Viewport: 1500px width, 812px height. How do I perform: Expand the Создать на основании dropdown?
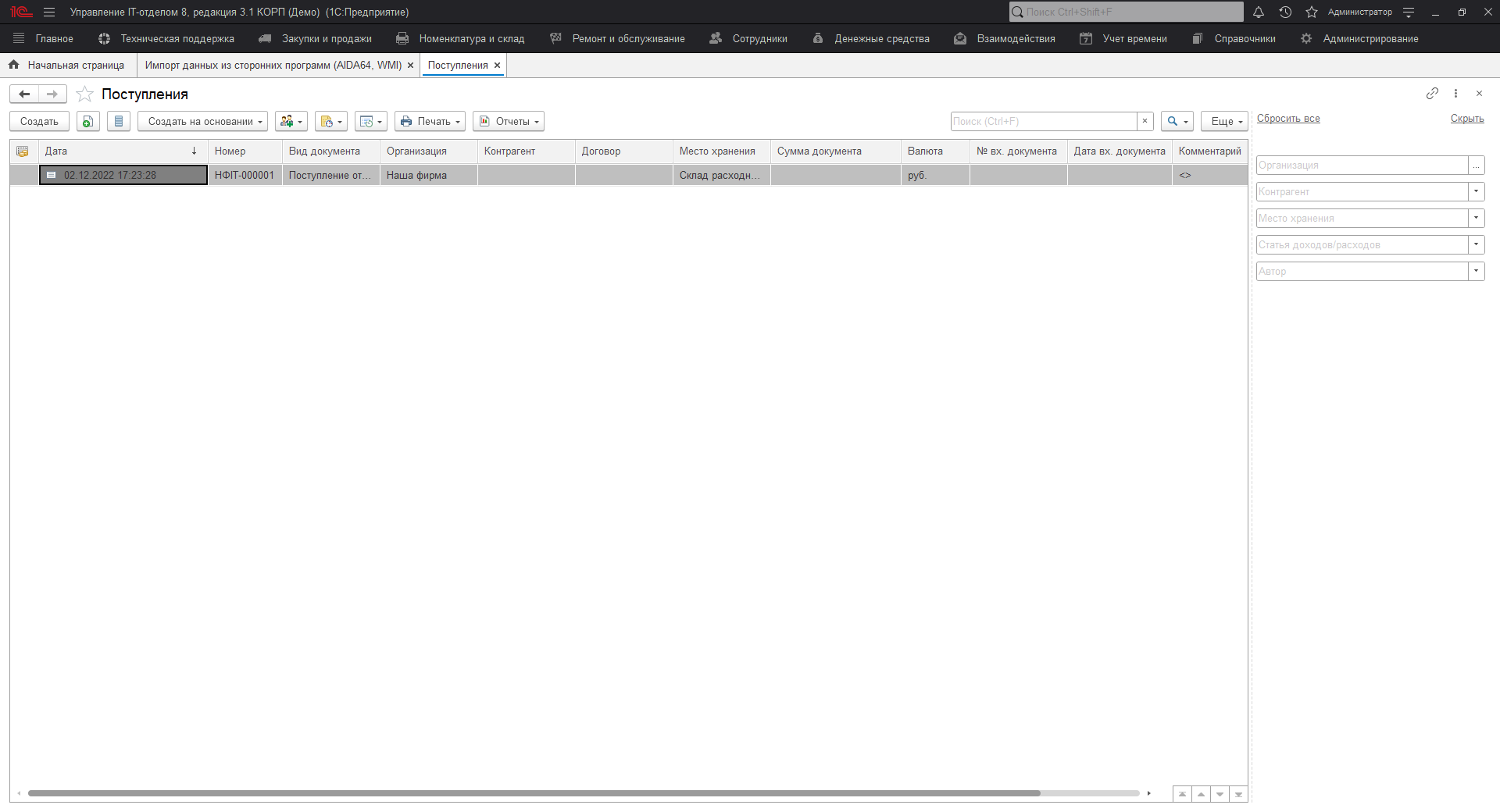point(202,121)
